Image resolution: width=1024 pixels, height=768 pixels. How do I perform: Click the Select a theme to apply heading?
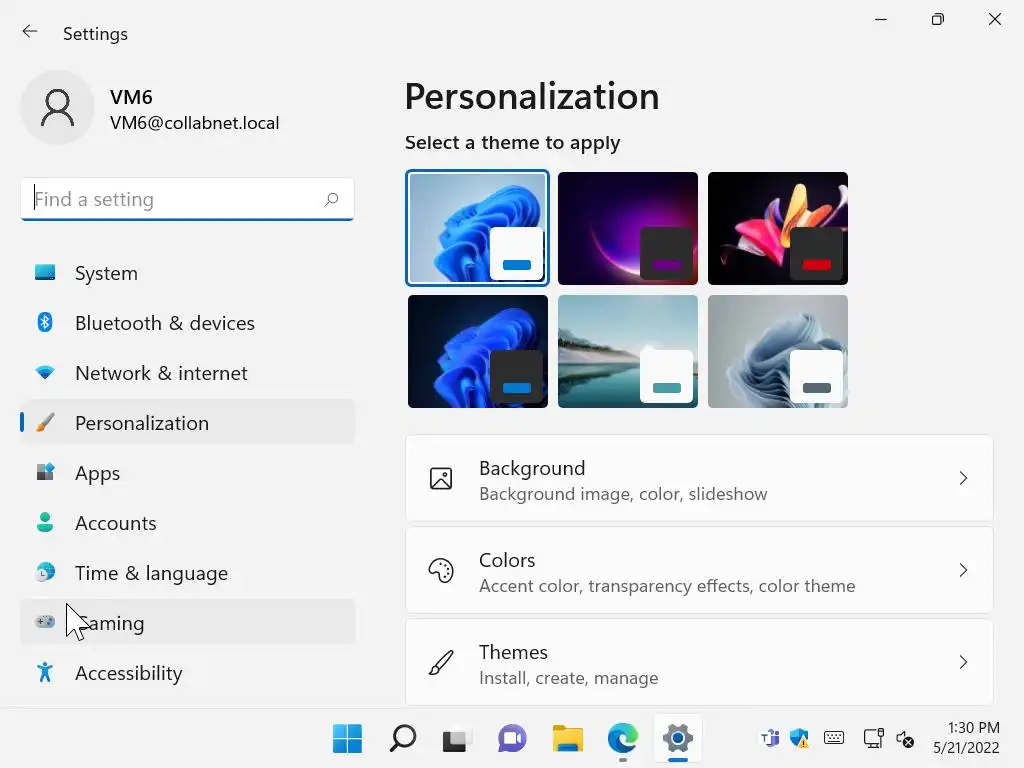point(513,142)
